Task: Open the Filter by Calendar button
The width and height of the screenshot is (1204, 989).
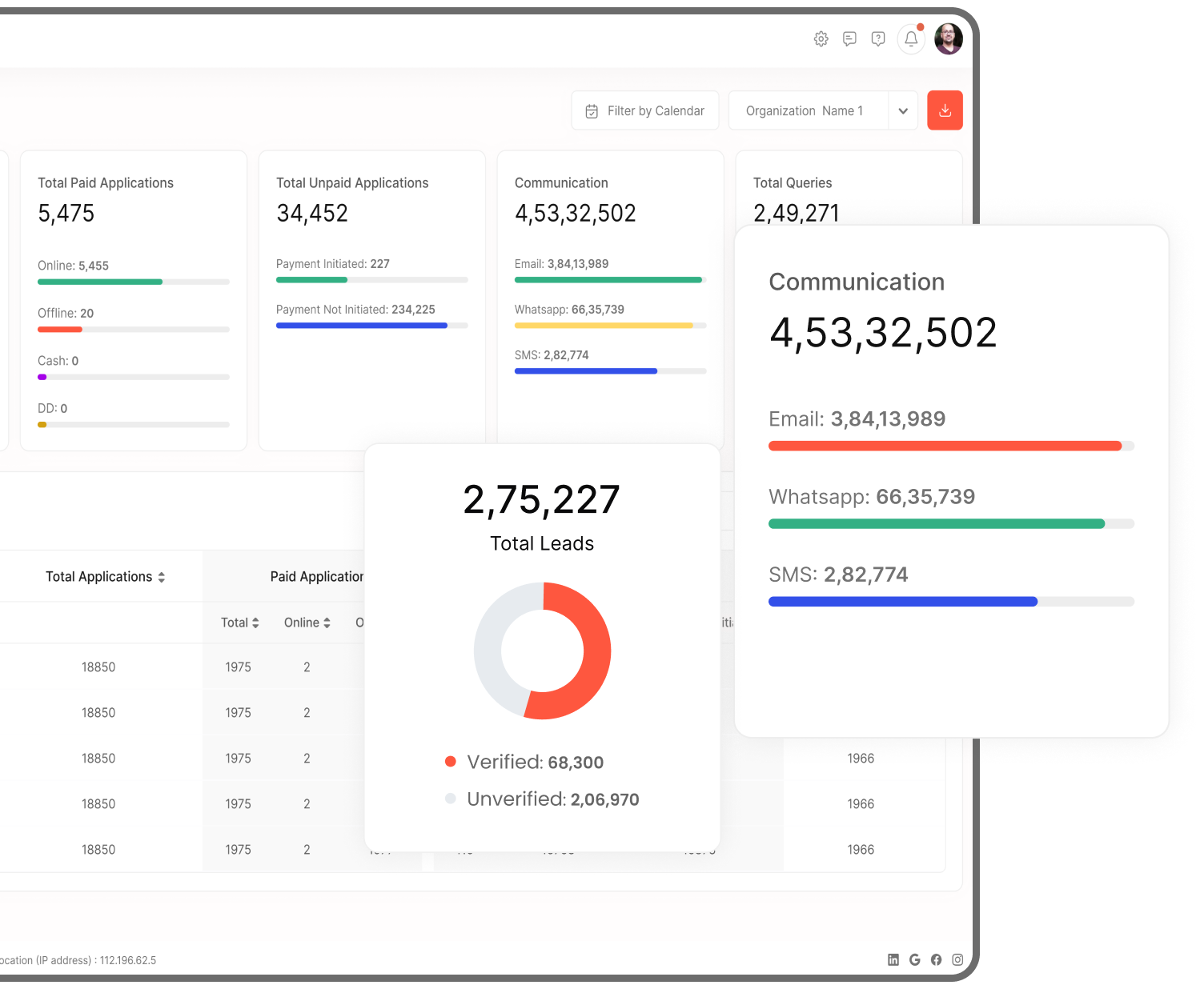Action: tap(645, 110)
